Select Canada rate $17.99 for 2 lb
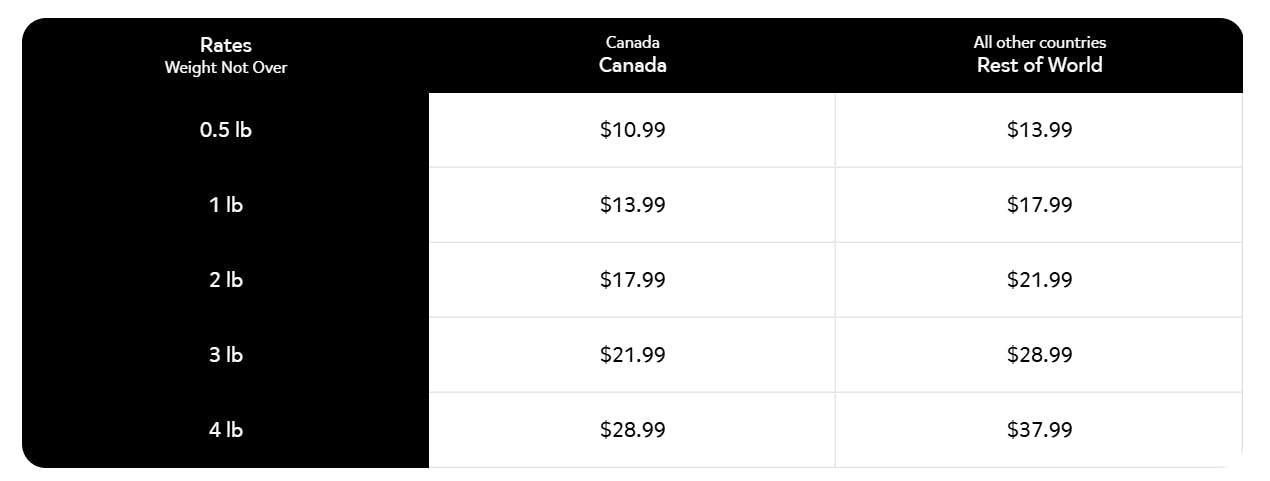Image resolution: width=1270 pixels, height=481 pixels. 632,280
